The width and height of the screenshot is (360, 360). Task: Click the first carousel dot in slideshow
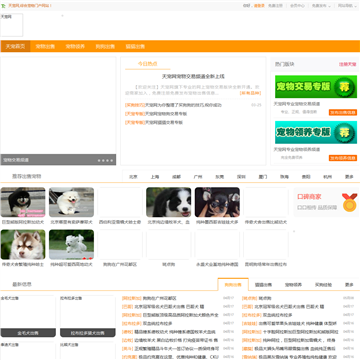click(99, 160)
